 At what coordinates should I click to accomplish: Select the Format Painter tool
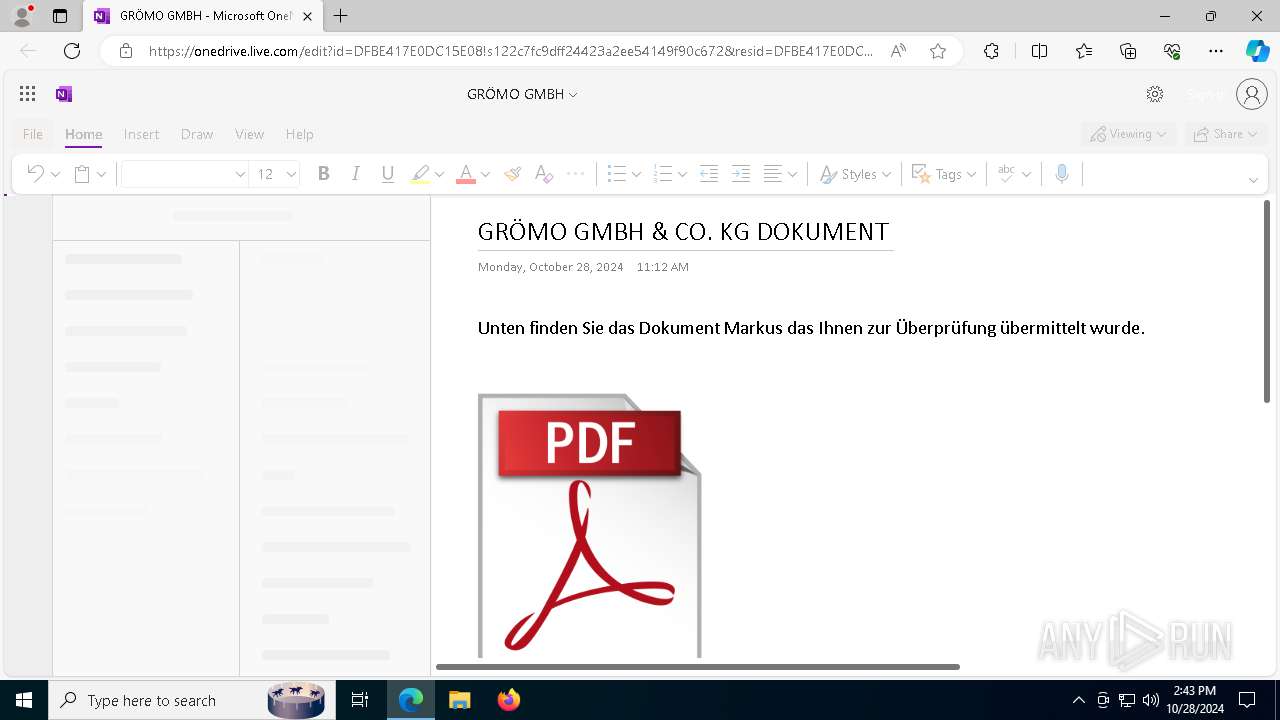coord(512,174)
